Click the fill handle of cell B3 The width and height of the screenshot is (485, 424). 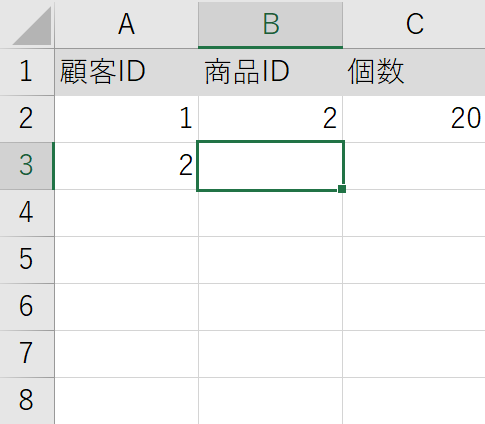(x=342, y=189)
